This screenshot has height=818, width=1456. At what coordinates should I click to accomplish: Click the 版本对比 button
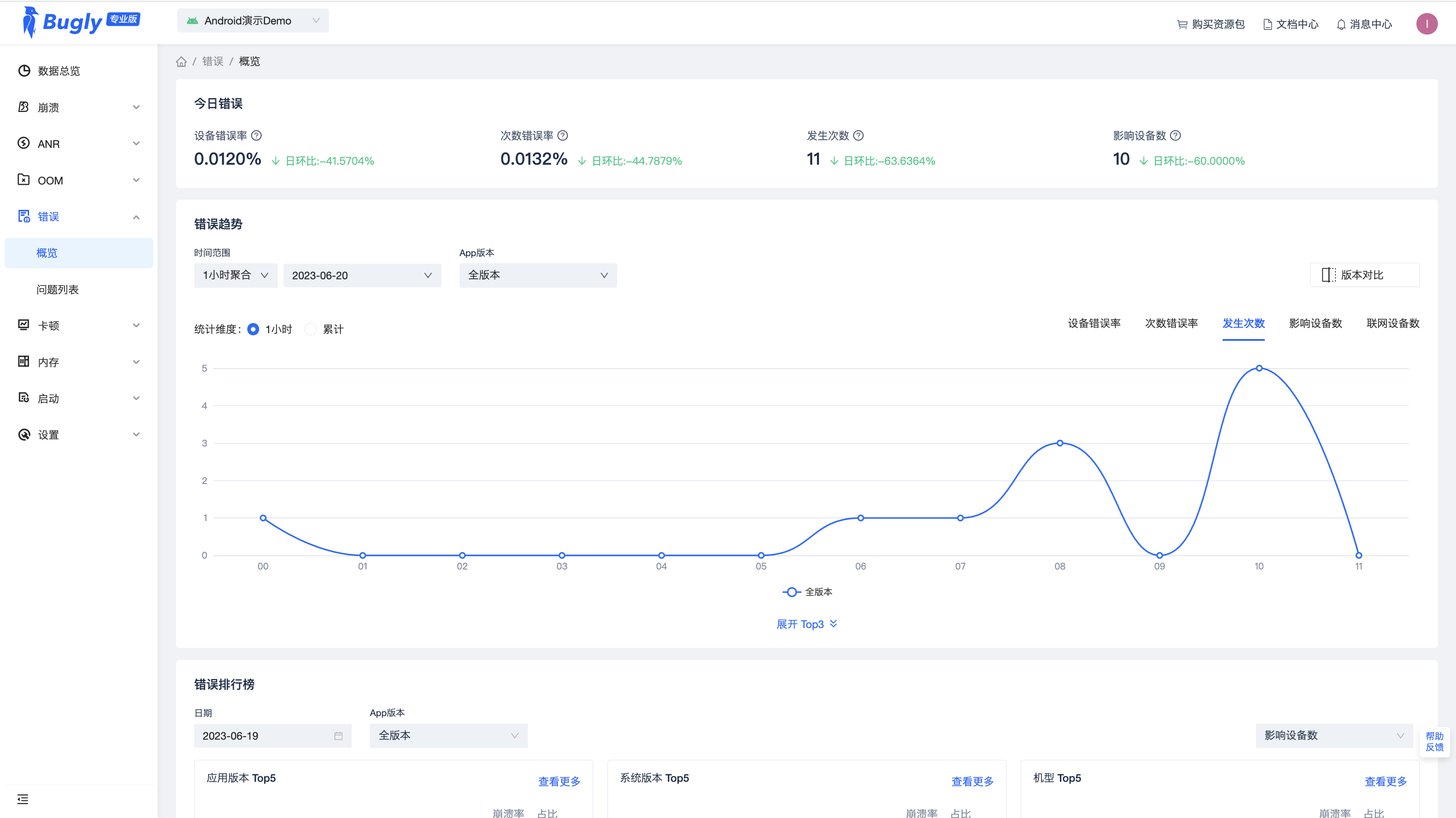pos(1365,275)
